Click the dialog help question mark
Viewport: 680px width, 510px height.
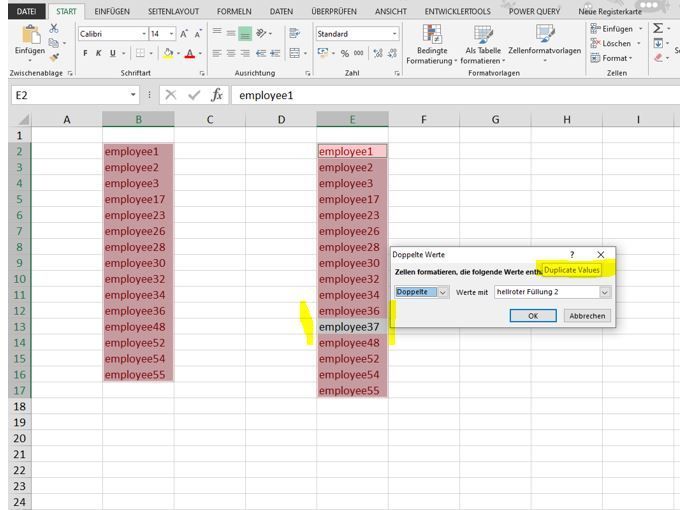(x=572, y=255)
